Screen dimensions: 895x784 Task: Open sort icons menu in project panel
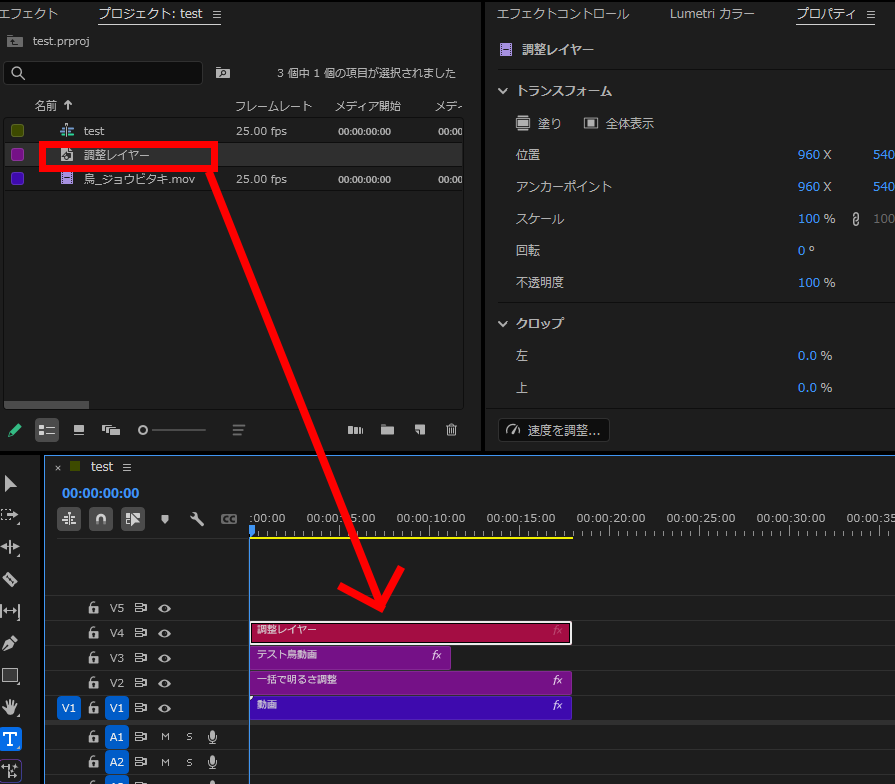tap(239, 430)
